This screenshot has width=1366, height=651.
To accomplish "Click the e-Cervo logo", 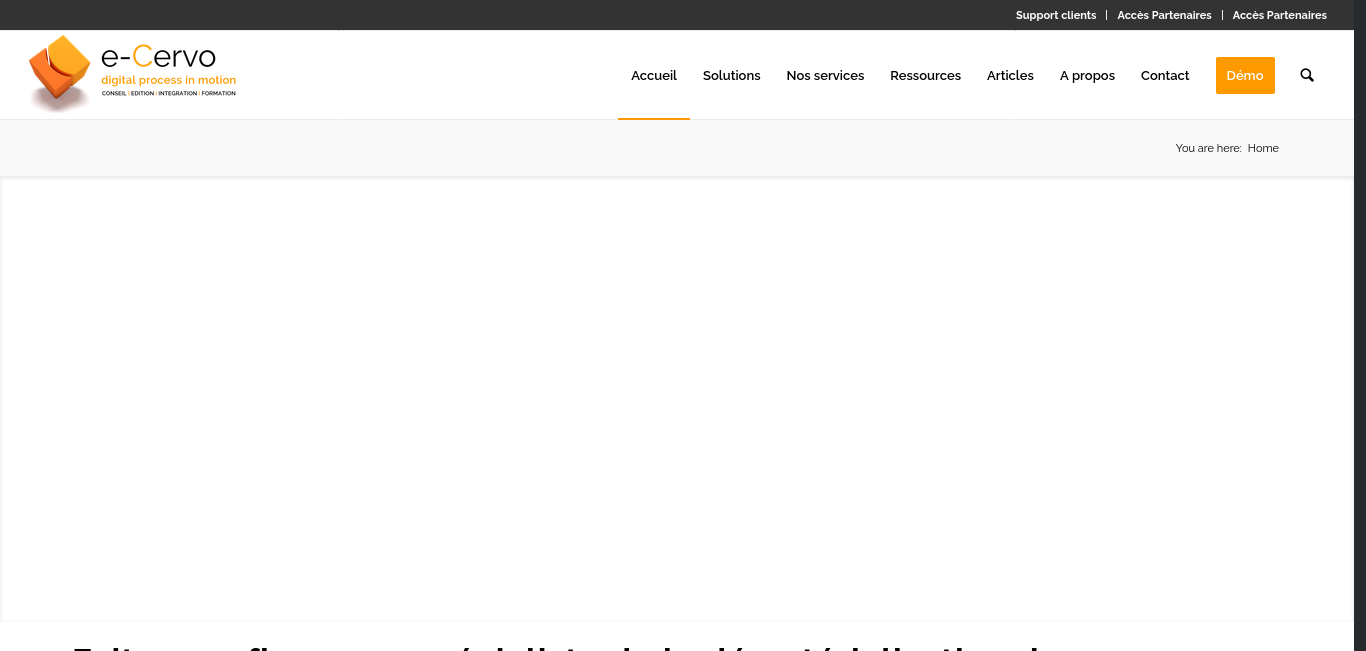I will (x=133, y=73).
